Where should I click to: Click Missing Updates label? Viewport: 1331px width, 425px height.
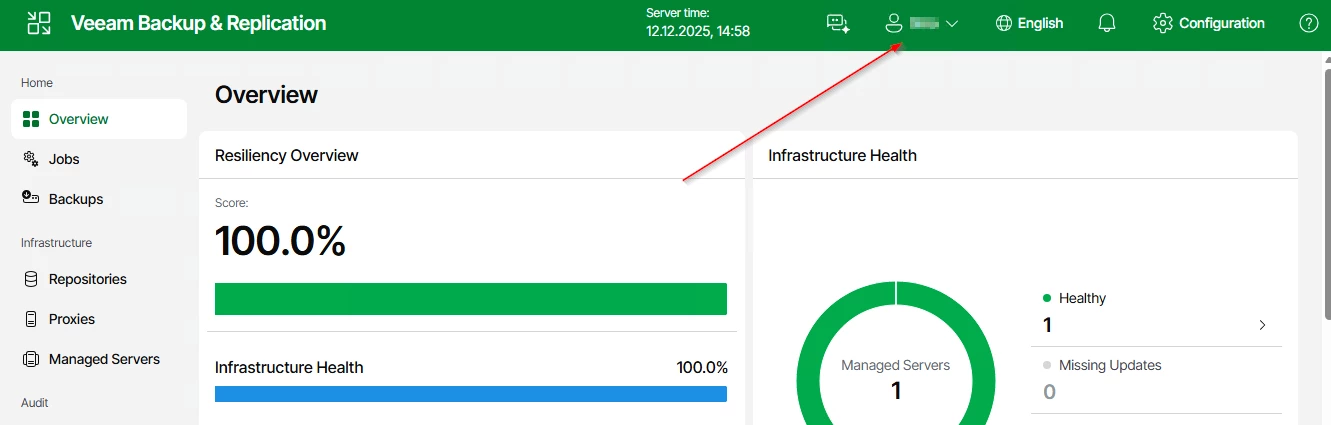tap(1110, 365)
